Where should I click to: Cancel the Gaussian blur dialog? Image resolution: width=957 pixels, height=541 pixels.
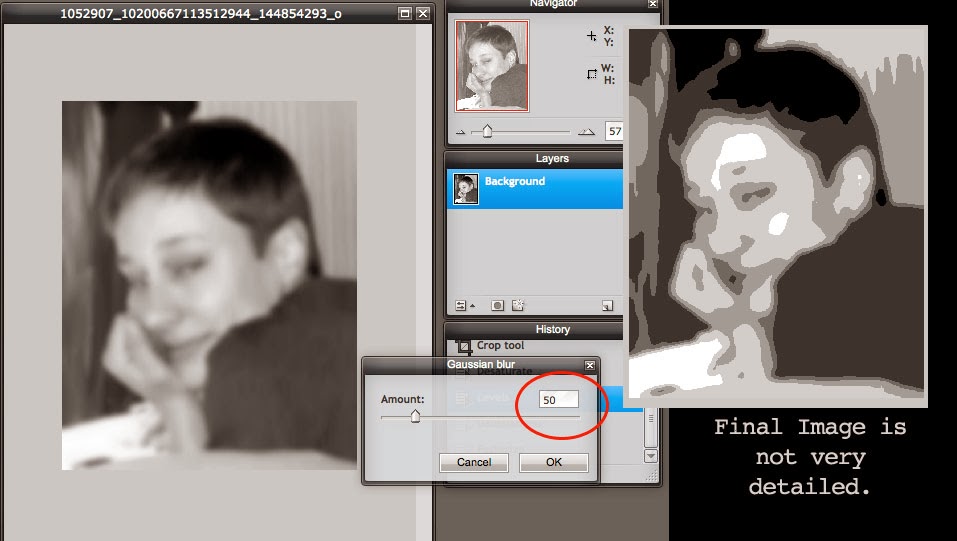click(474, 462)
